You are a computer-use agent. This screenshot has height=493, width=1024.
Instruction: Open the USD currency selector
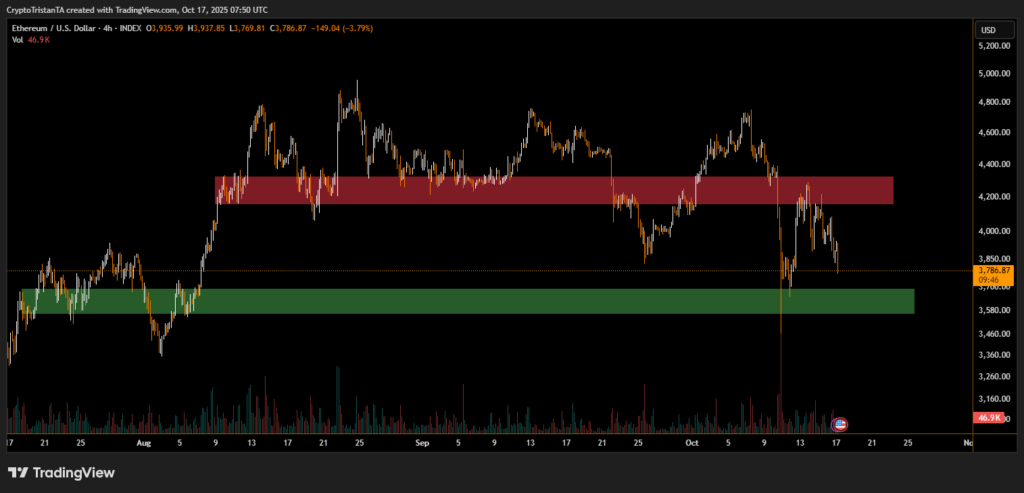[989, 30]
